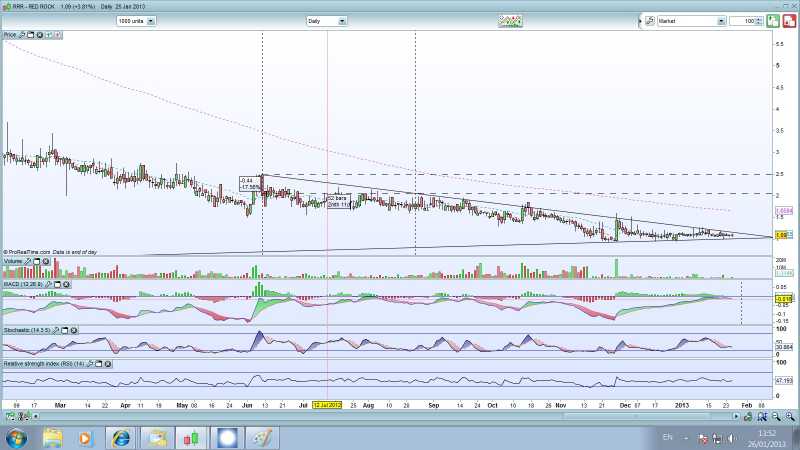The height and width of the screenshot is (450, 800).
Task: Open the Market order type dropdown
Action: click(721, 20)
